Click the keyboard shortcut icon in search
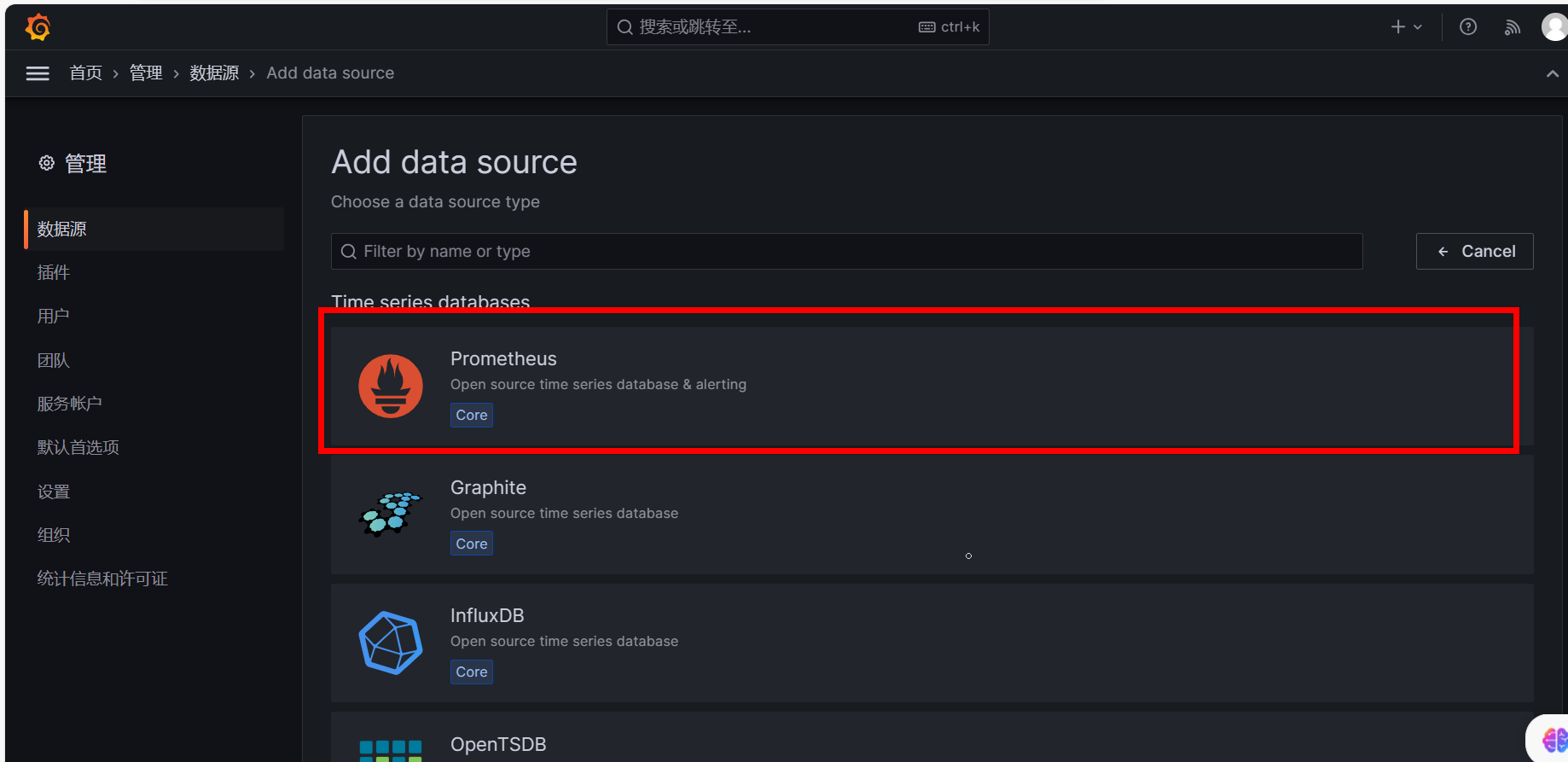This screenshot has height=762, width=1568. [927, 27]
